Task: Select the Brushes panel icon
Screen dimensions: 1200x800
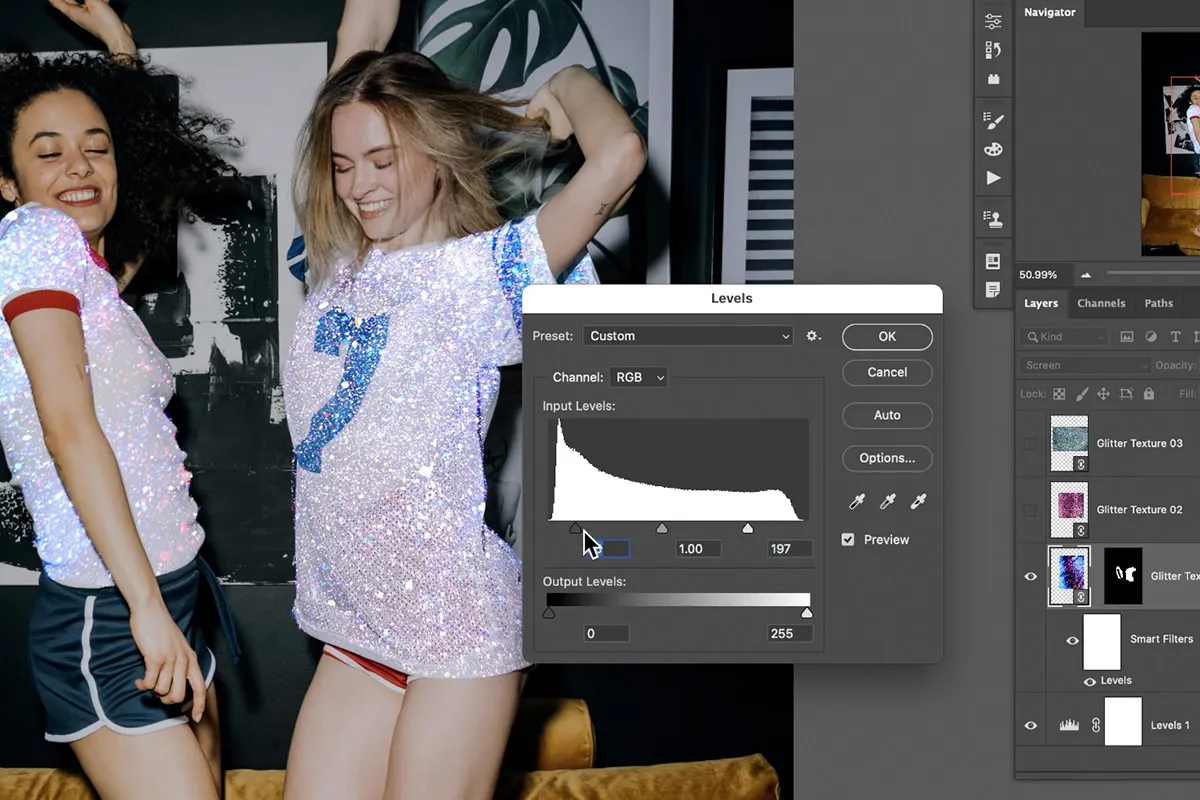Action: [x=993, y=120]
